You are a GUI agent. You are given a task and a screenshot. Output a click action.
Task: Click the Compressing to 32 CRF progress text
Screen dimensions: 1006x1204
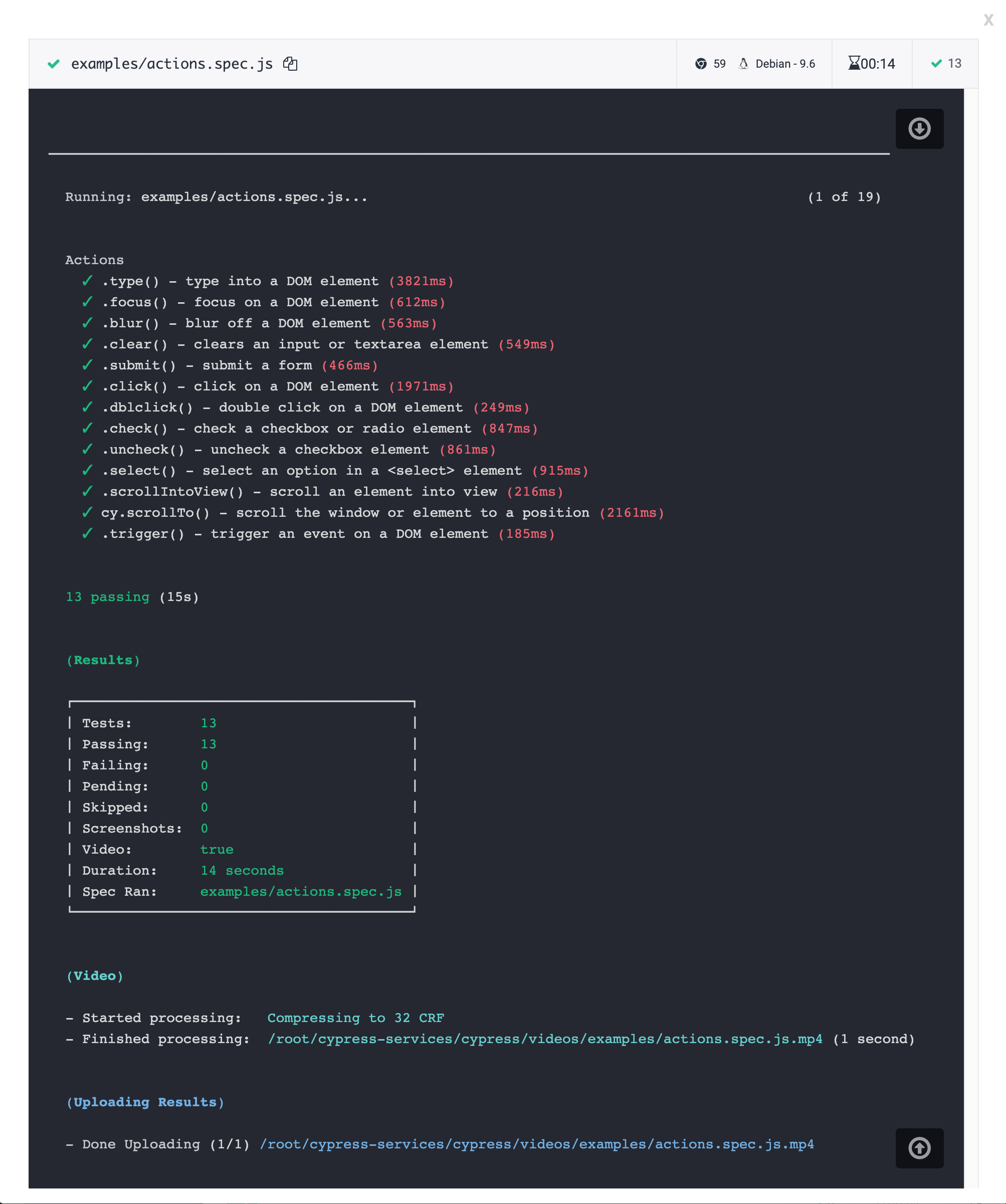coord(355,1017)
